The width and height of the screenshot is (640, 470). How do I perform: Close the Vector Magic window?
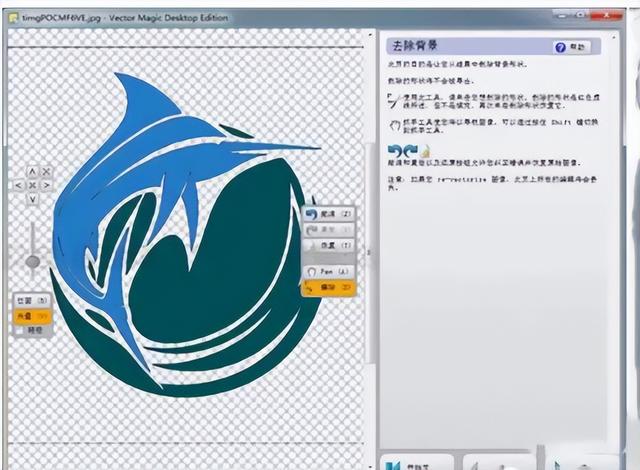coord(607,16)
